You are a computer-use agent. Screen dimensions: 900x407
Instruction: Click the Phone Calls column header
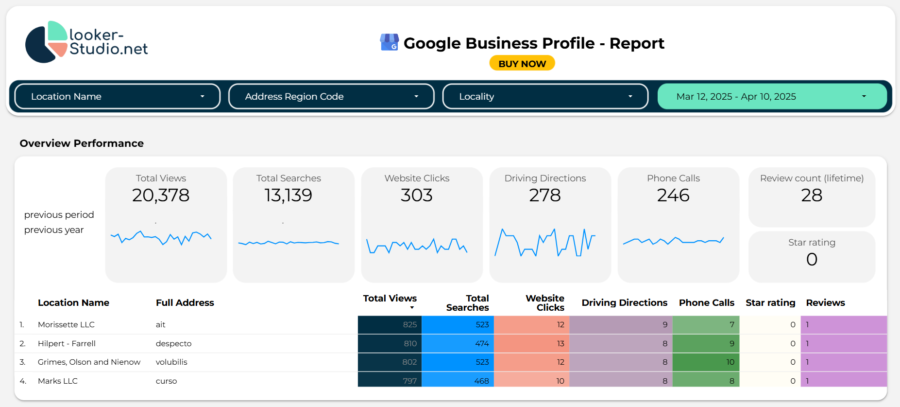[x=706, y=302]
